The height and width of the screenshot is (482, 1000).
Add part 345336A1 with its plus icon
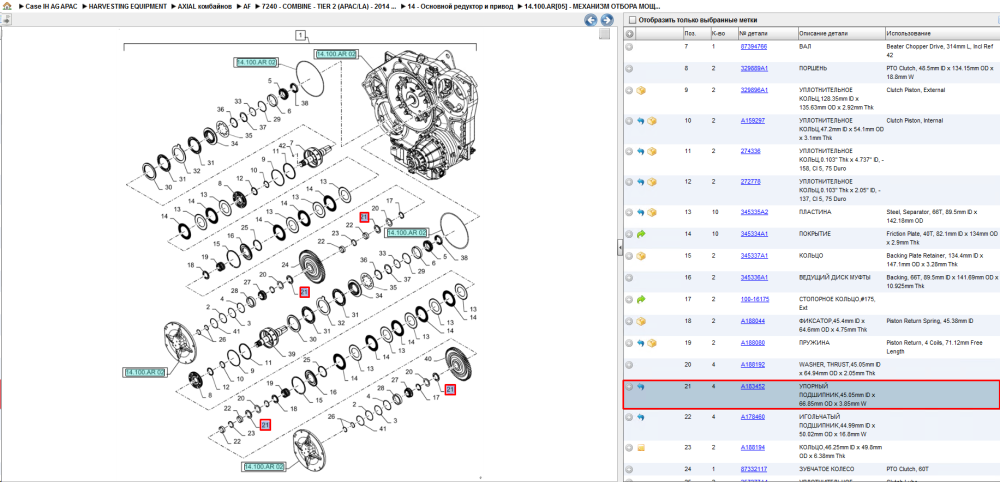point(629,278)
